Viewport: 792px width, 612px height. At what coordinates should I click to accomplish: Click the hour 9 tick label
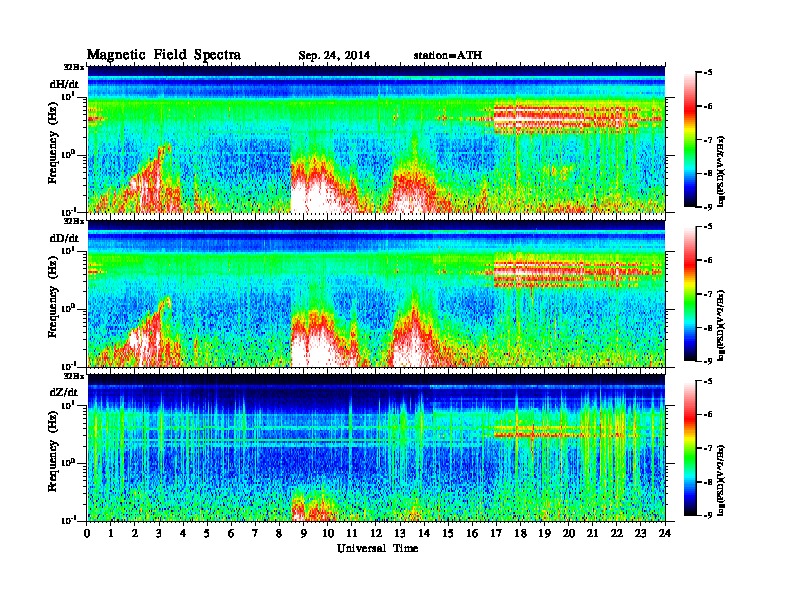(x=304, y=533)
